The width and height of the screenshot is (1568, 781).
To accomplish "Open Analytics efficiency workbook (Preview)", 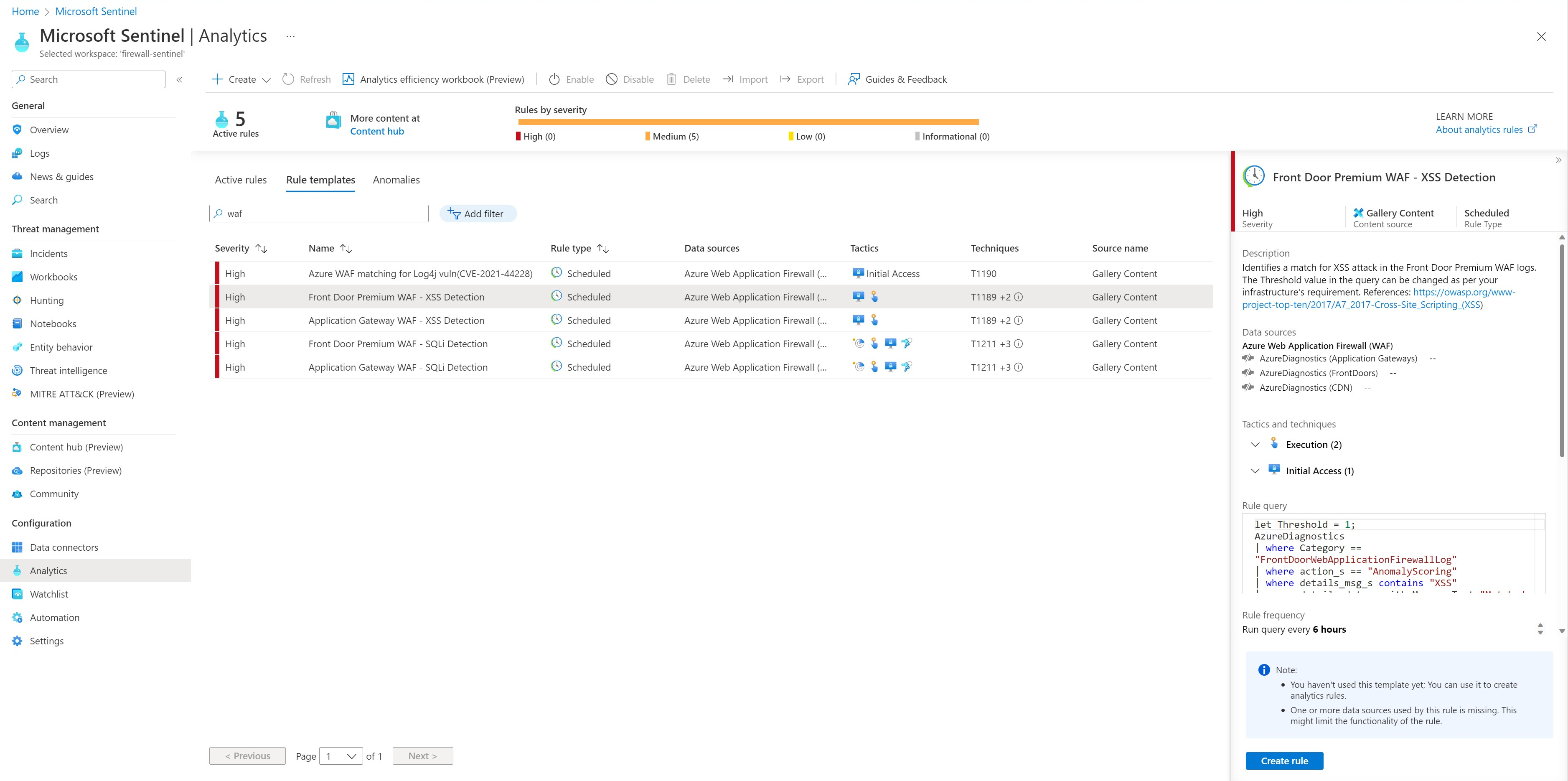I will pyautogui.click(x=433, y=79).
